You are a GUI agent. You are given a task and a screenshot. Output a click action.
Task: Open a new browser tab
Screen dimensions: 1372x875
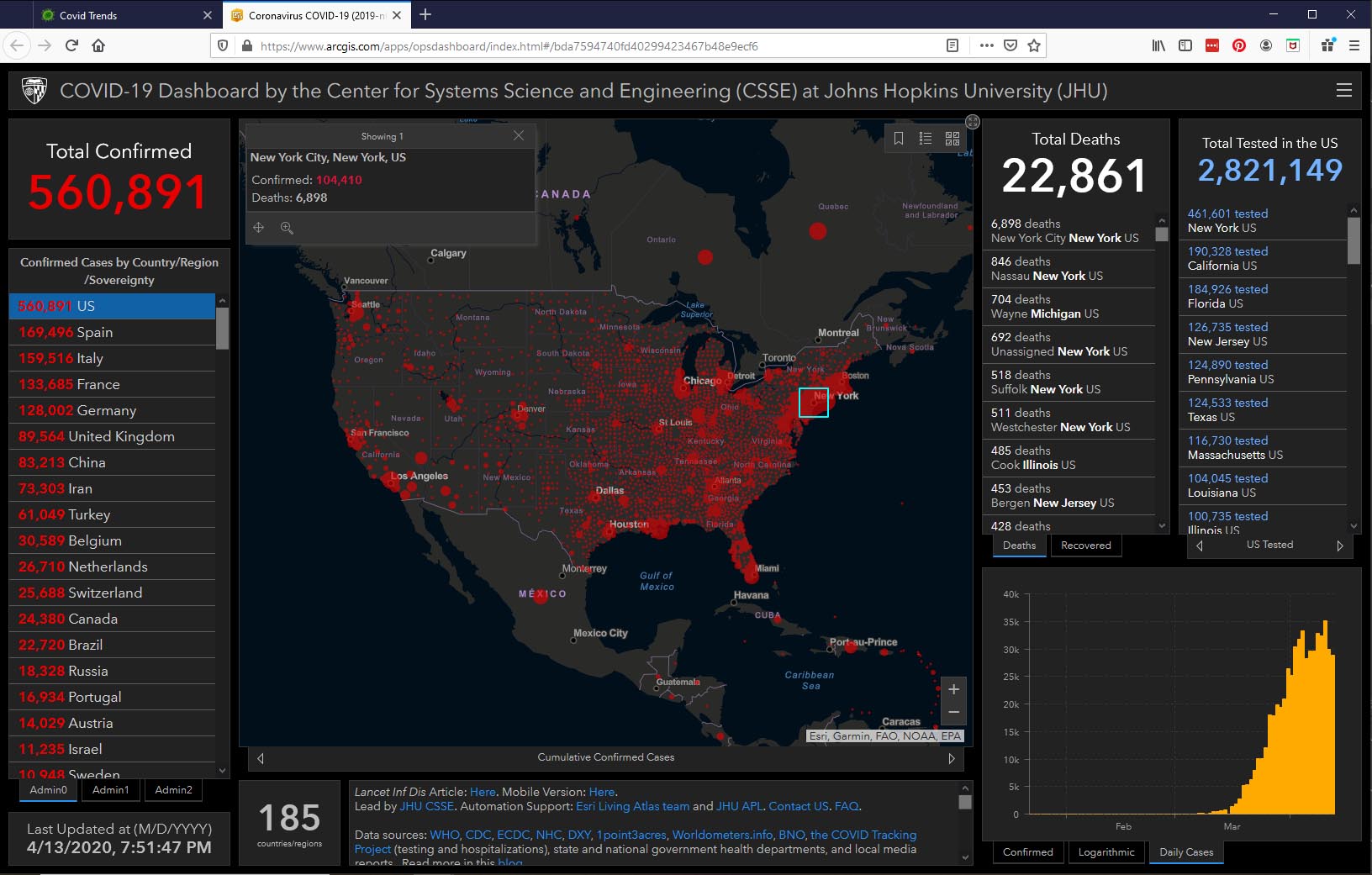(425, 14)
